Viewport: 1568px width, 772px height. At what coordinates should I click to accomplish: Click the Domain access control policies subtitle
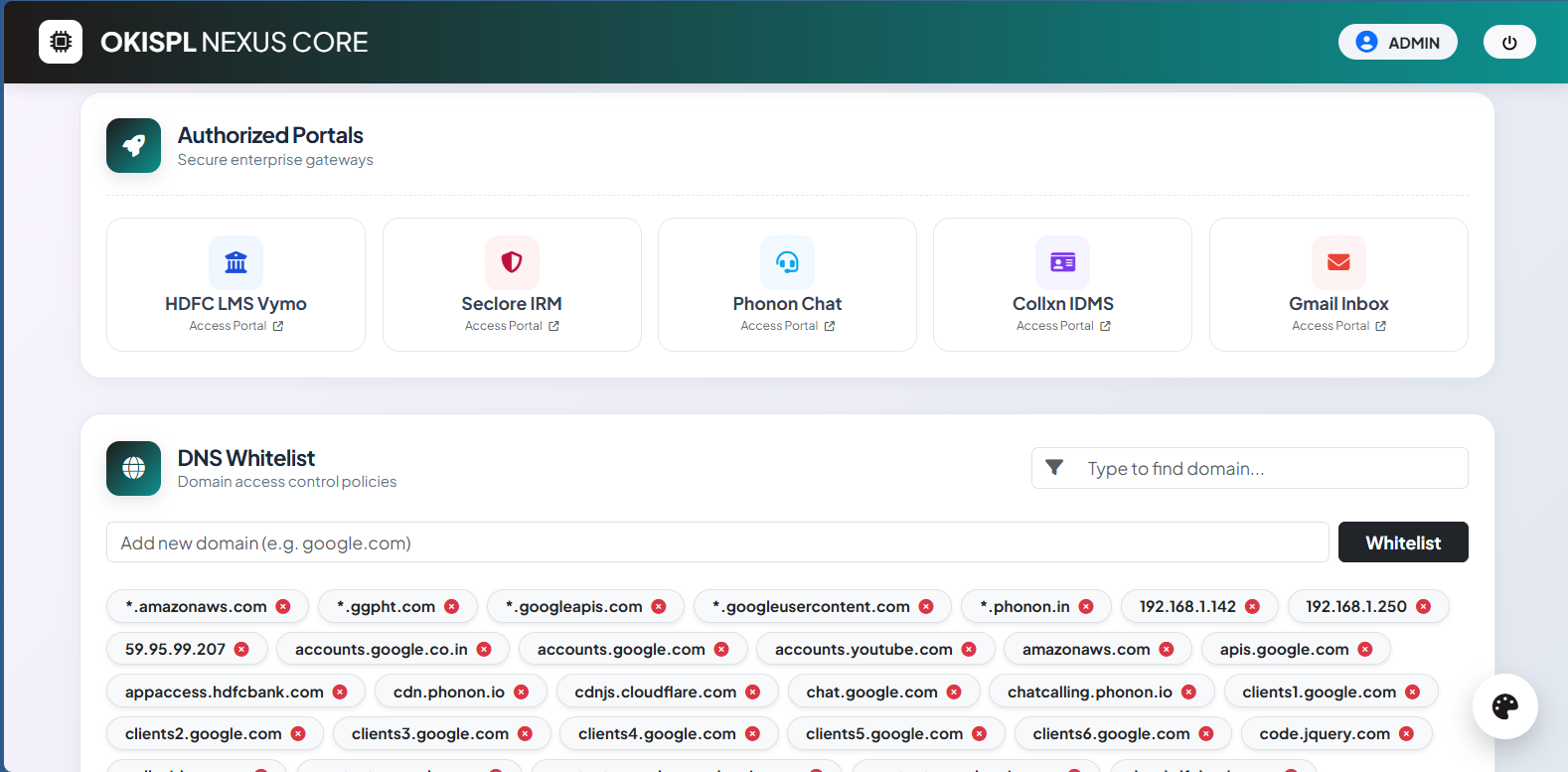(x=287, y=482)
